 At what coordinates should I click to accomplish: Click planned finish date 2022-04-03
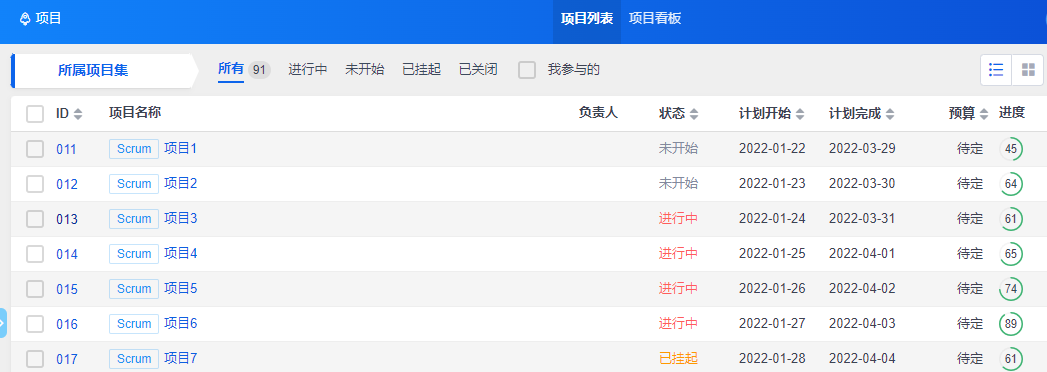[862, 324]
